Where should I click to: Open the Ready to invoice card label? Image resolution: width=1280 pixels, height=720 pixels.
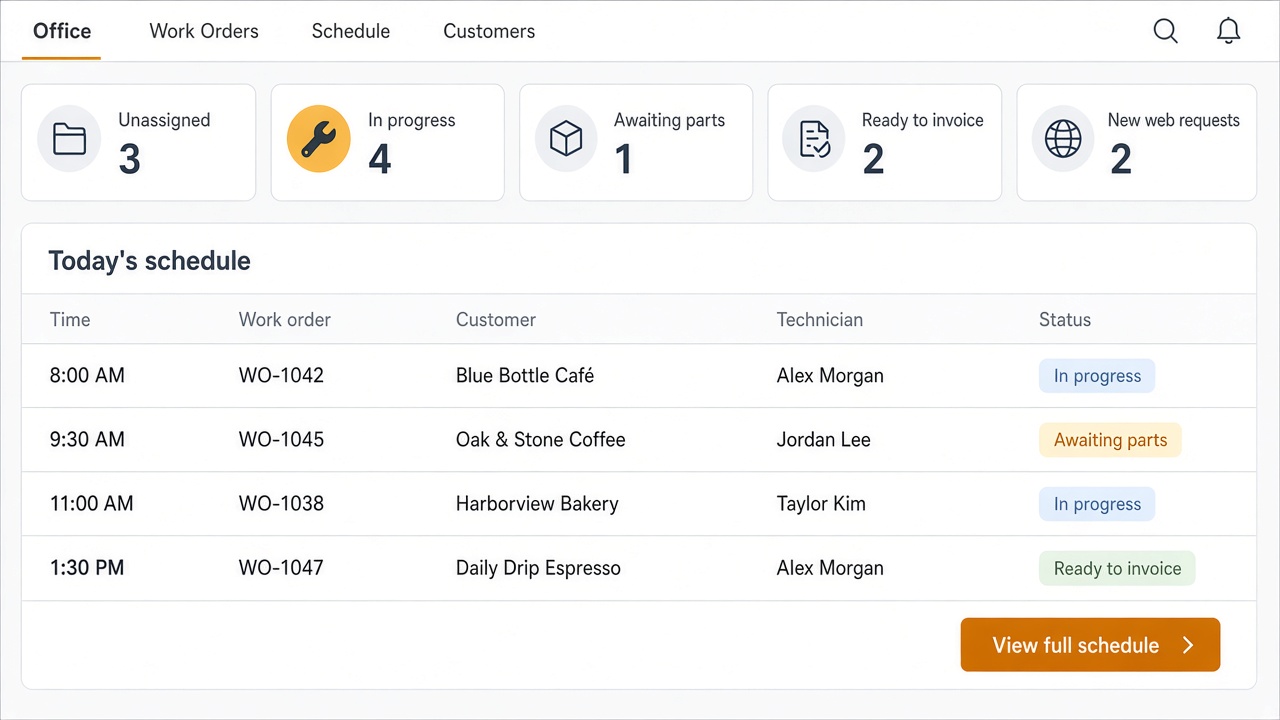(922, 120)
